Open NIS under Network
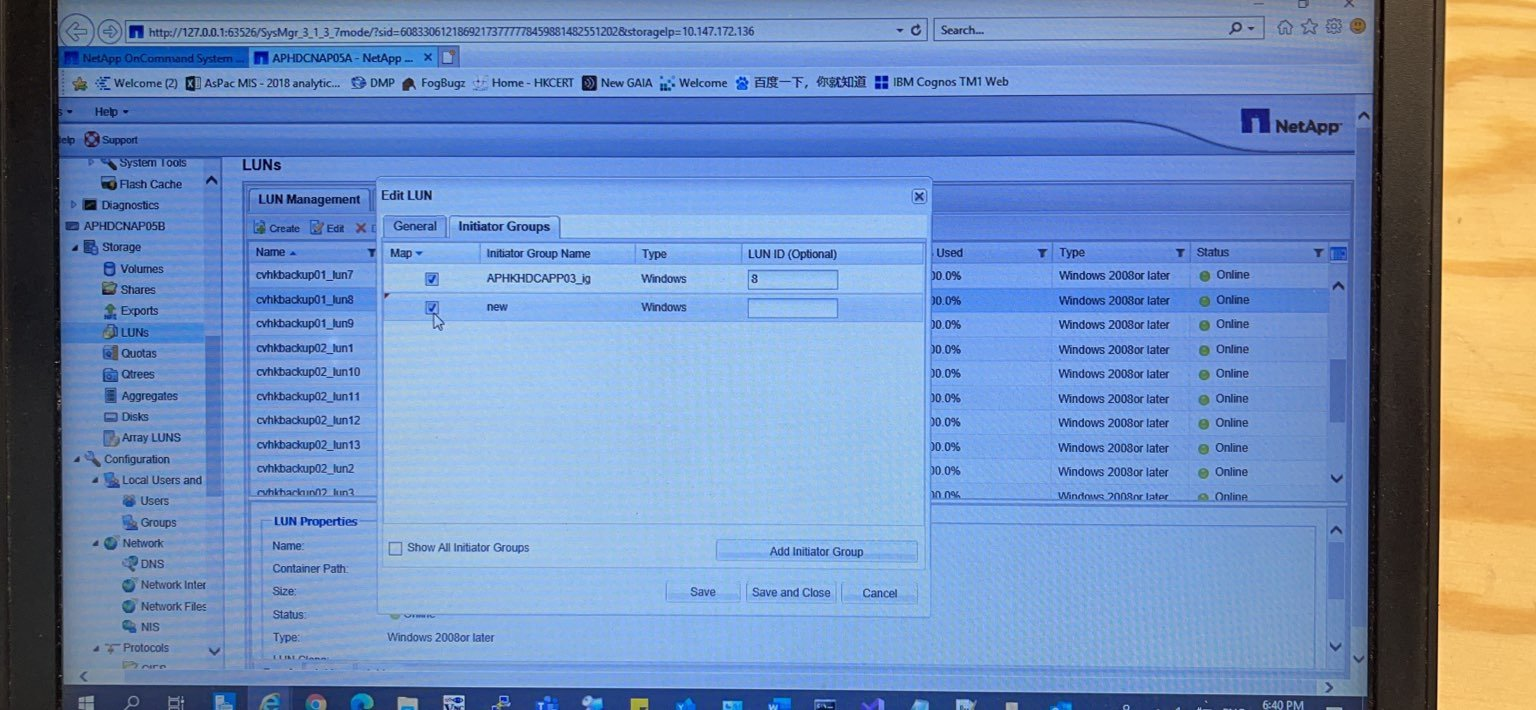Screen dimensions: 1536x710 click(150, 627)
